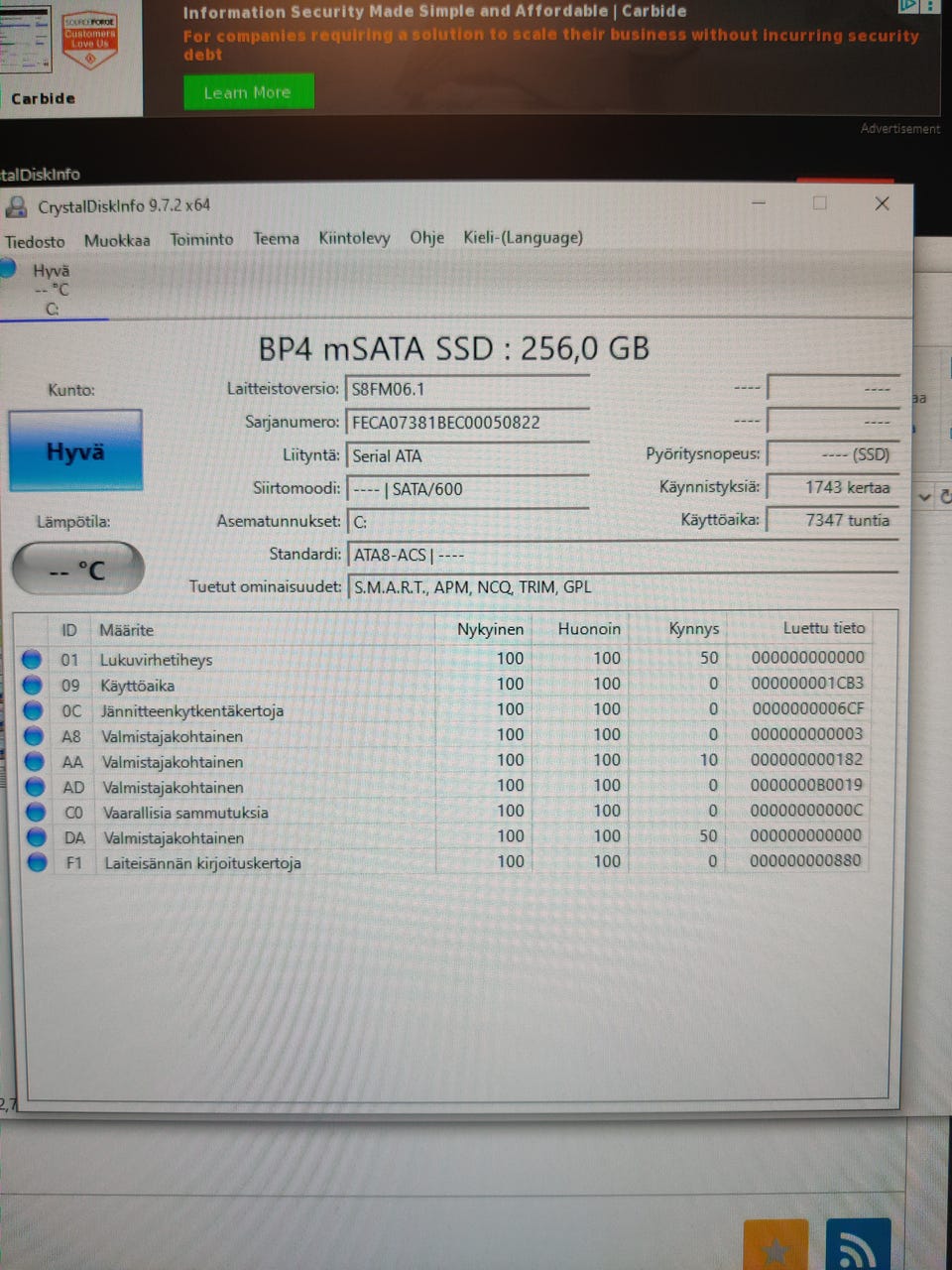This screenshot has height=1270, width=952.
Task: Click the status orb for row AD
Action: [36, 787]
